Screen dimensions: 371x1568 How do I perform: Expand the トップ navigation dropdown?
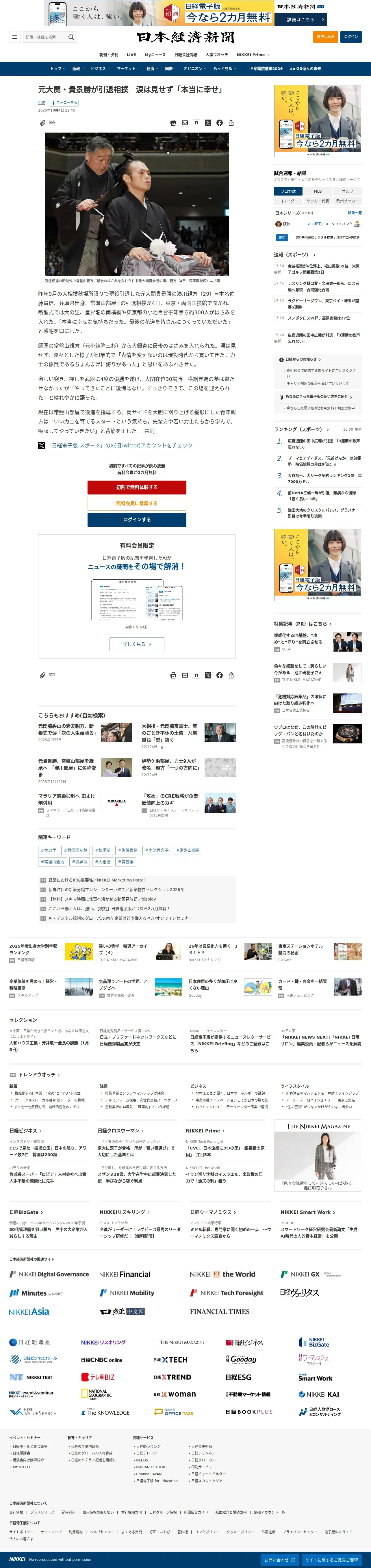point(57,69)
